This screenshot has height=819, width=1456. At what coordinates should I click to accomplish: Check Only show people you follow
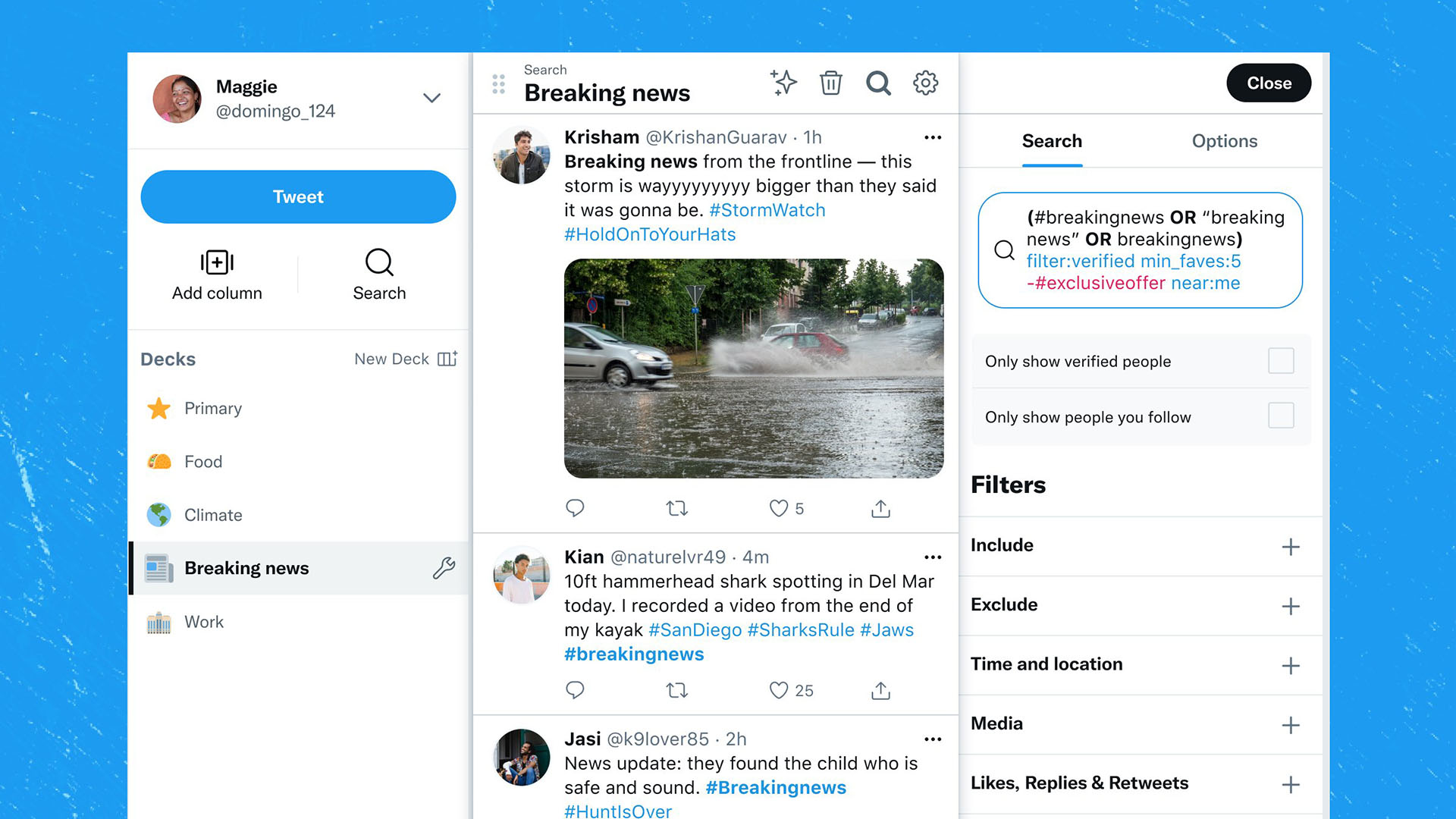(x=1281, y=416)
